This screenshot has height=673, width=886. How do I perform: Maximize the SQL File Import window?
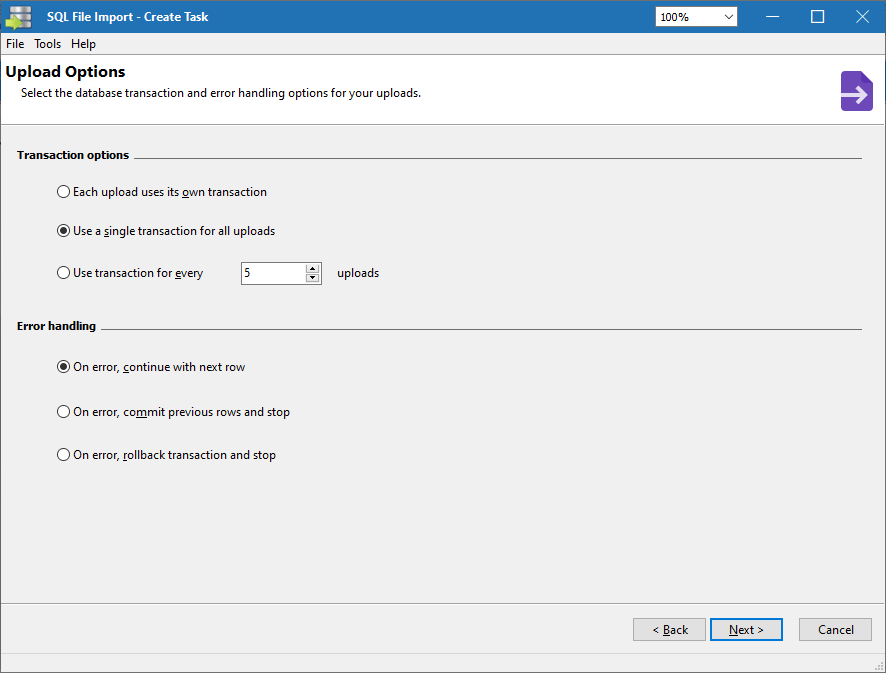pyautogui.click(x=817, y=17)
